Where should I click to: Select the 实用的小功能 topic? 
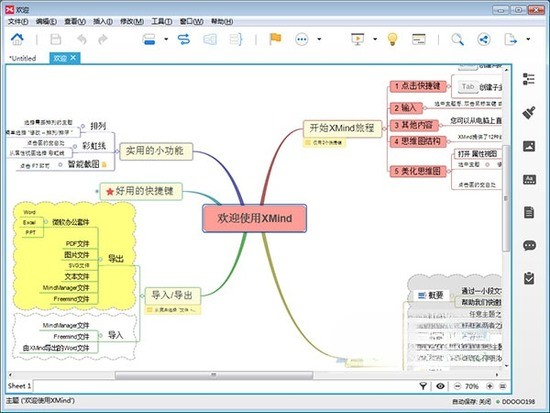click(x=156, y=151)
